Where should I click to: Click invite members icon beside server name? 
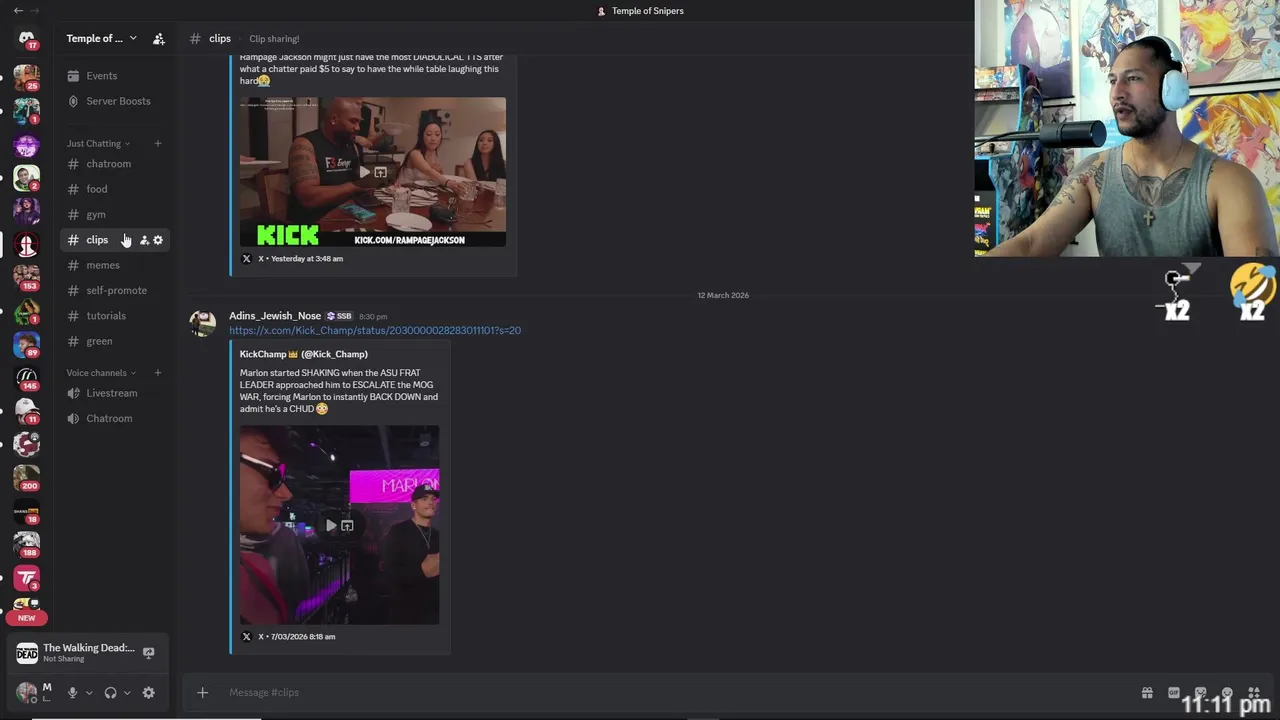click(x=158, y=39)
